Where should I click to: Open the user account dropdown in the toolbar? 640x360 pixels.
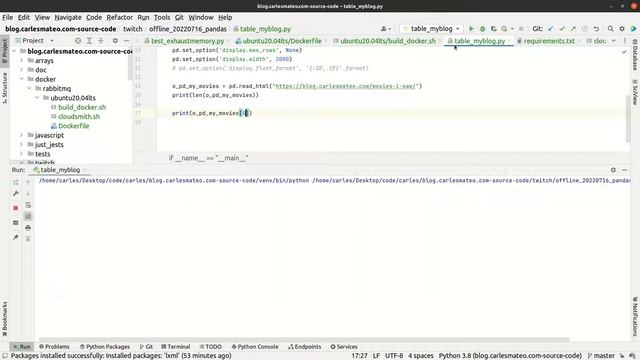click(386, 29)
